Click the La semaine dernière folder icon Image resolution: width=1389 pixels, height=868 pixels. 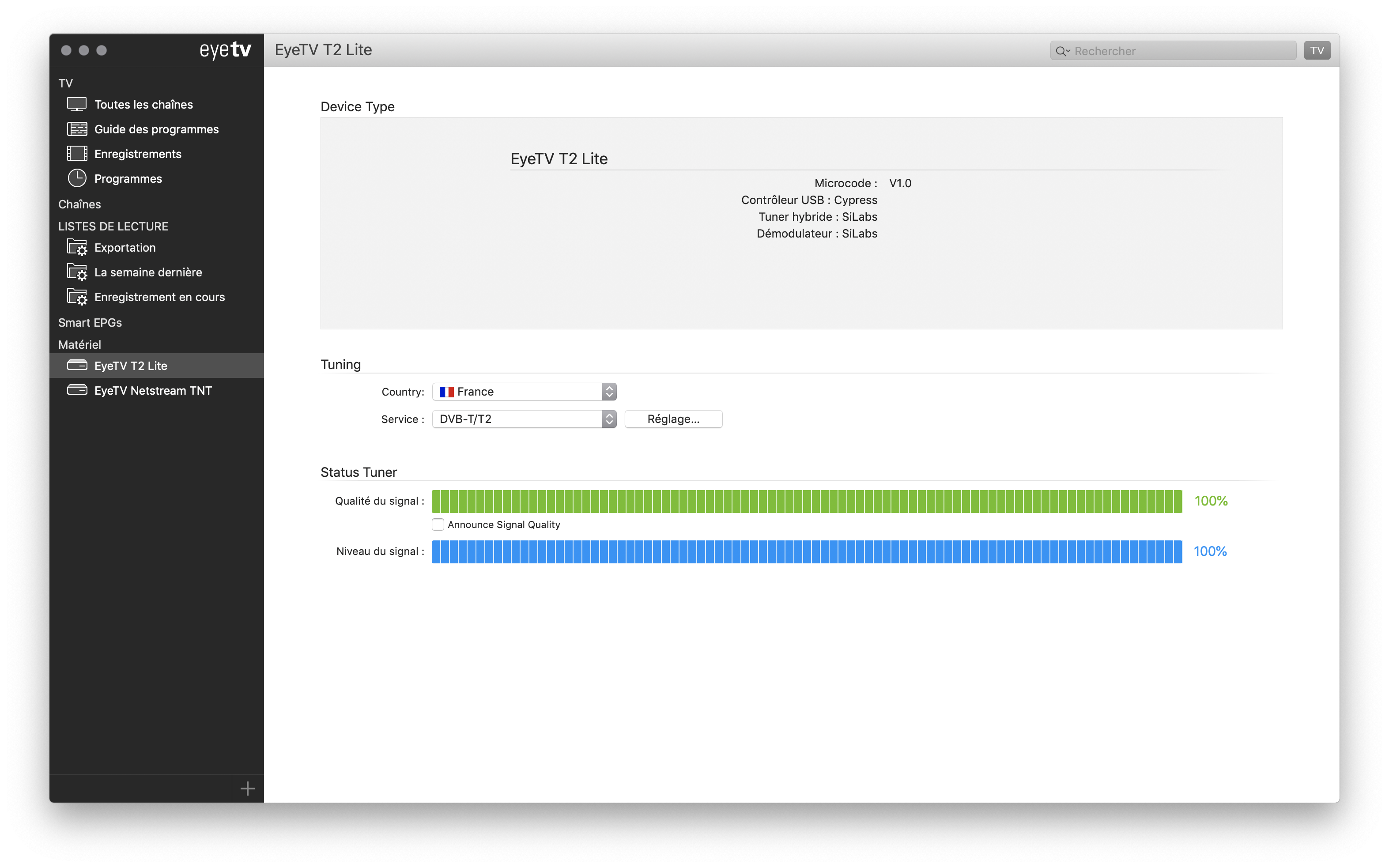(x=77, y=272)
